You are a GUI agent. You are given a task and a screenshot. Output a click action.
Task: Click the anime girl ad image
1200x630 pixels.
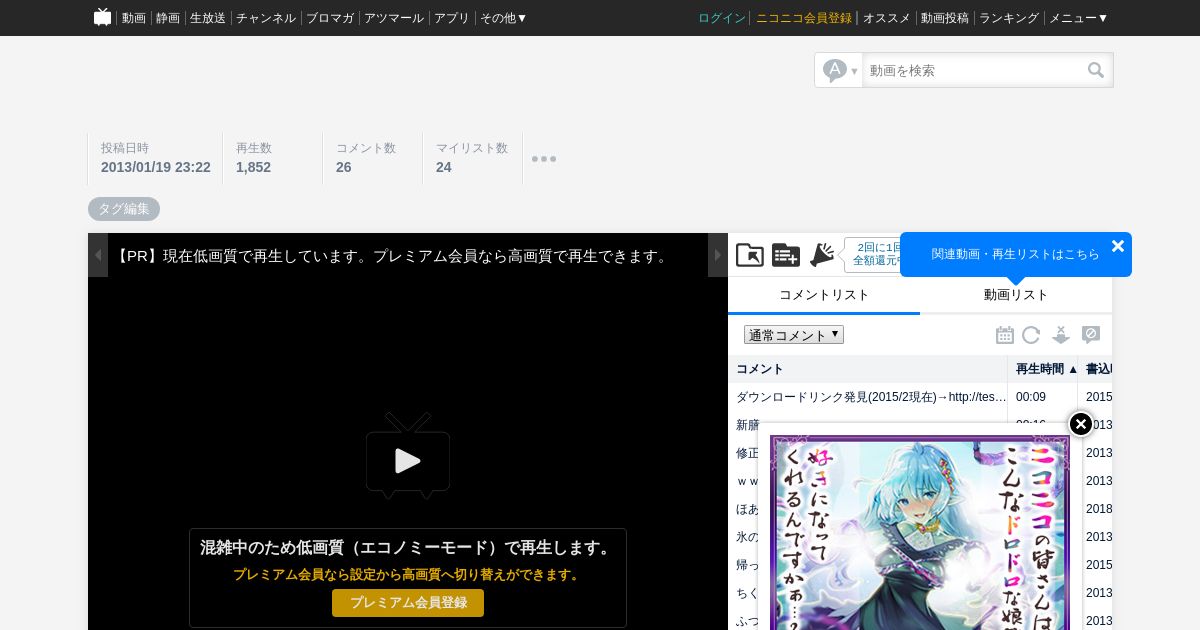tap(920, 533)
